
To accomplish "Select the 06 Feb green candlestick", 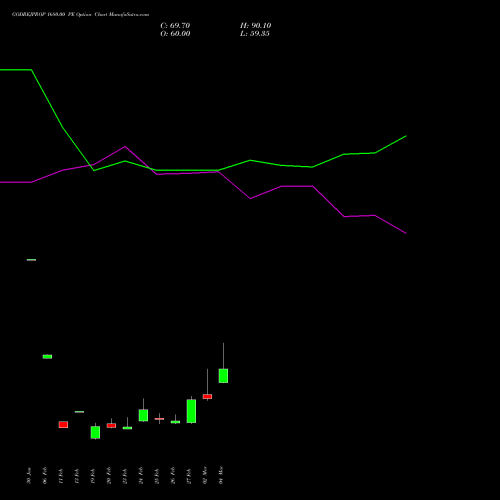I will (x=47, y=357).
